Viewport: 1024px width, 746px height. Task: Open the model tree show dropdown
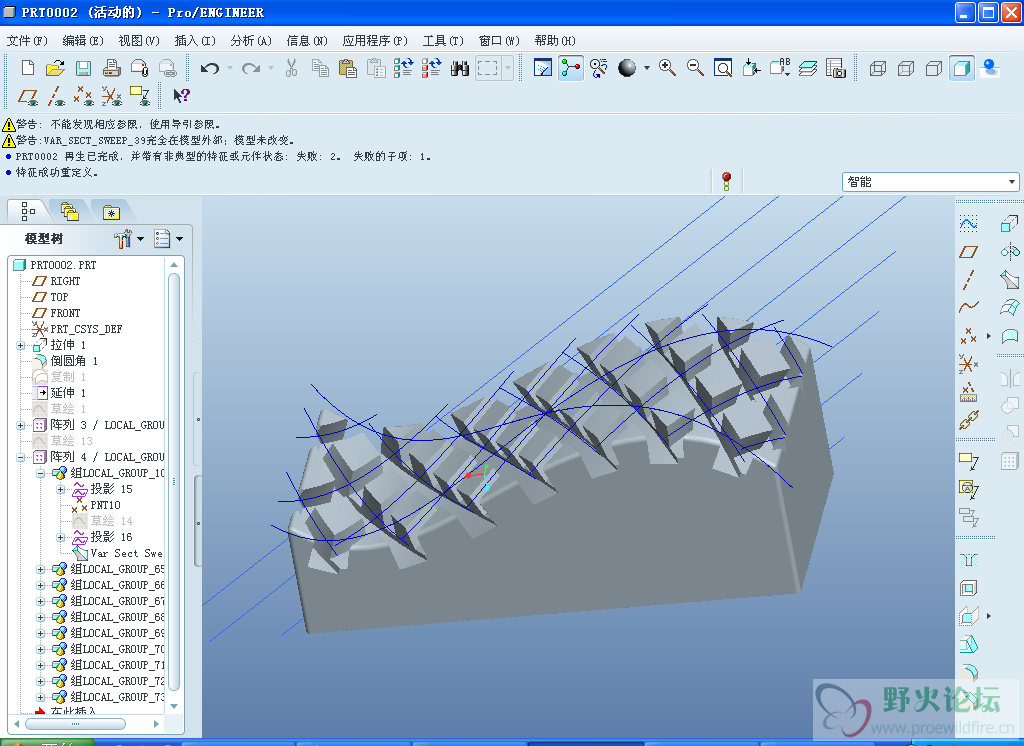tap(168, 239)
